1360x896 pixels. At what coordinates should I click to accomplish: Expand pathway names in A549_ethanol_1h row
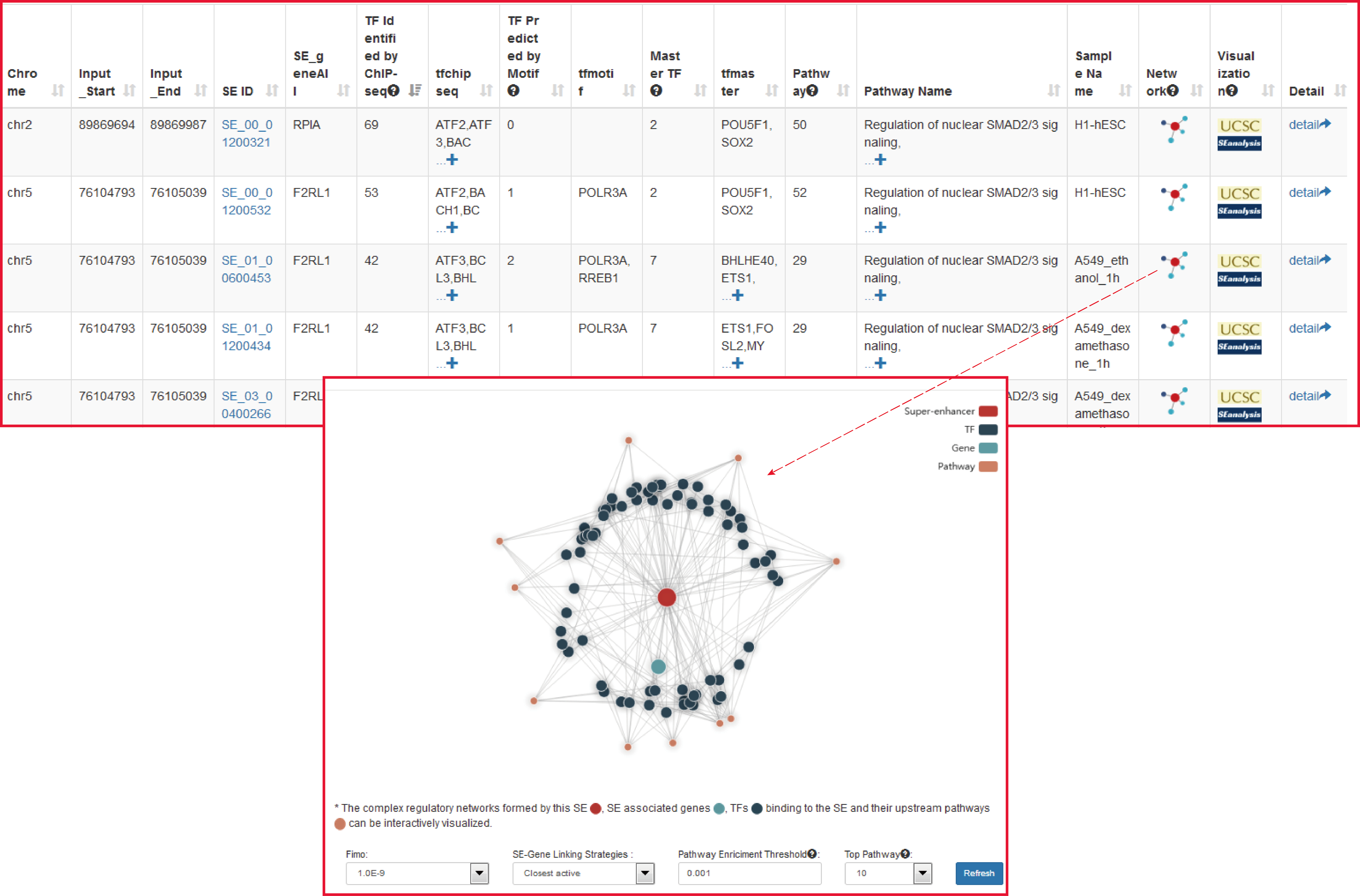point(880,295)
